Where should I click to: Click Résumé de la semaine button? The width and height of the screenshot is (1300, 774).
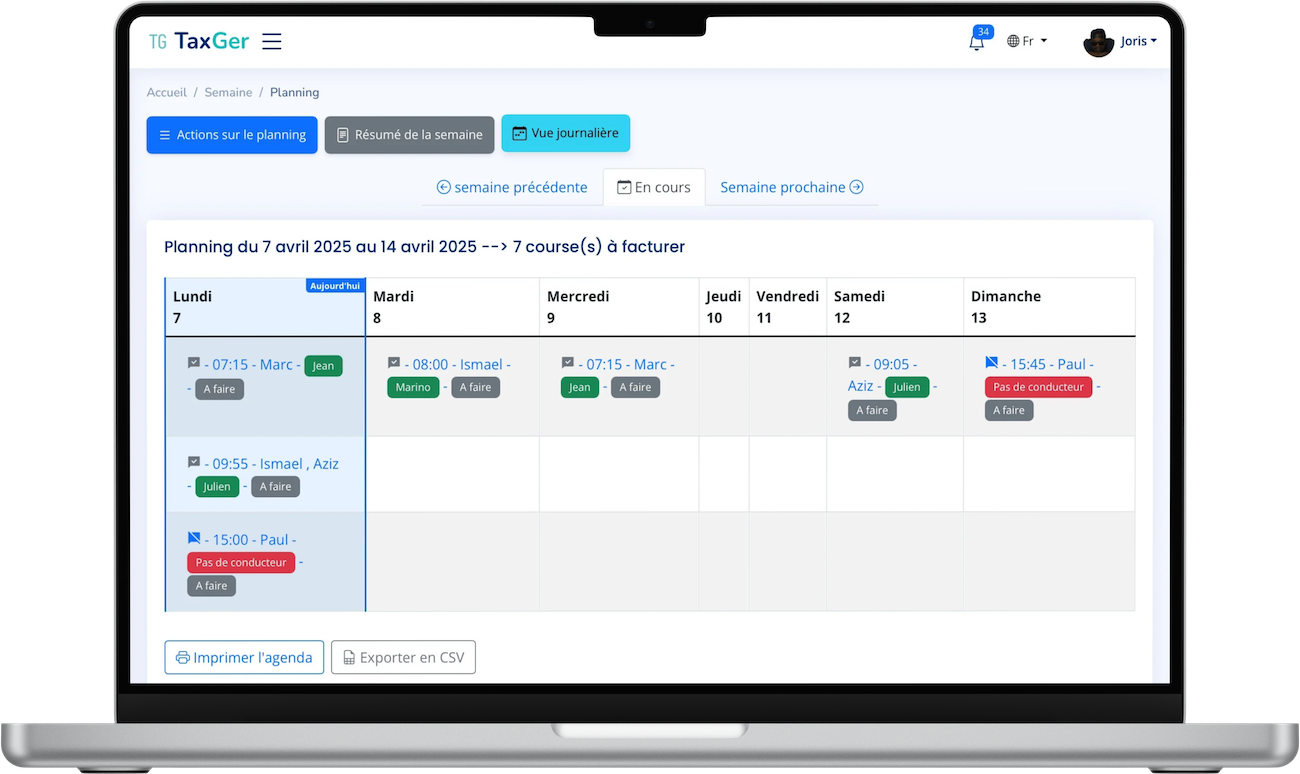pos(410,135)
